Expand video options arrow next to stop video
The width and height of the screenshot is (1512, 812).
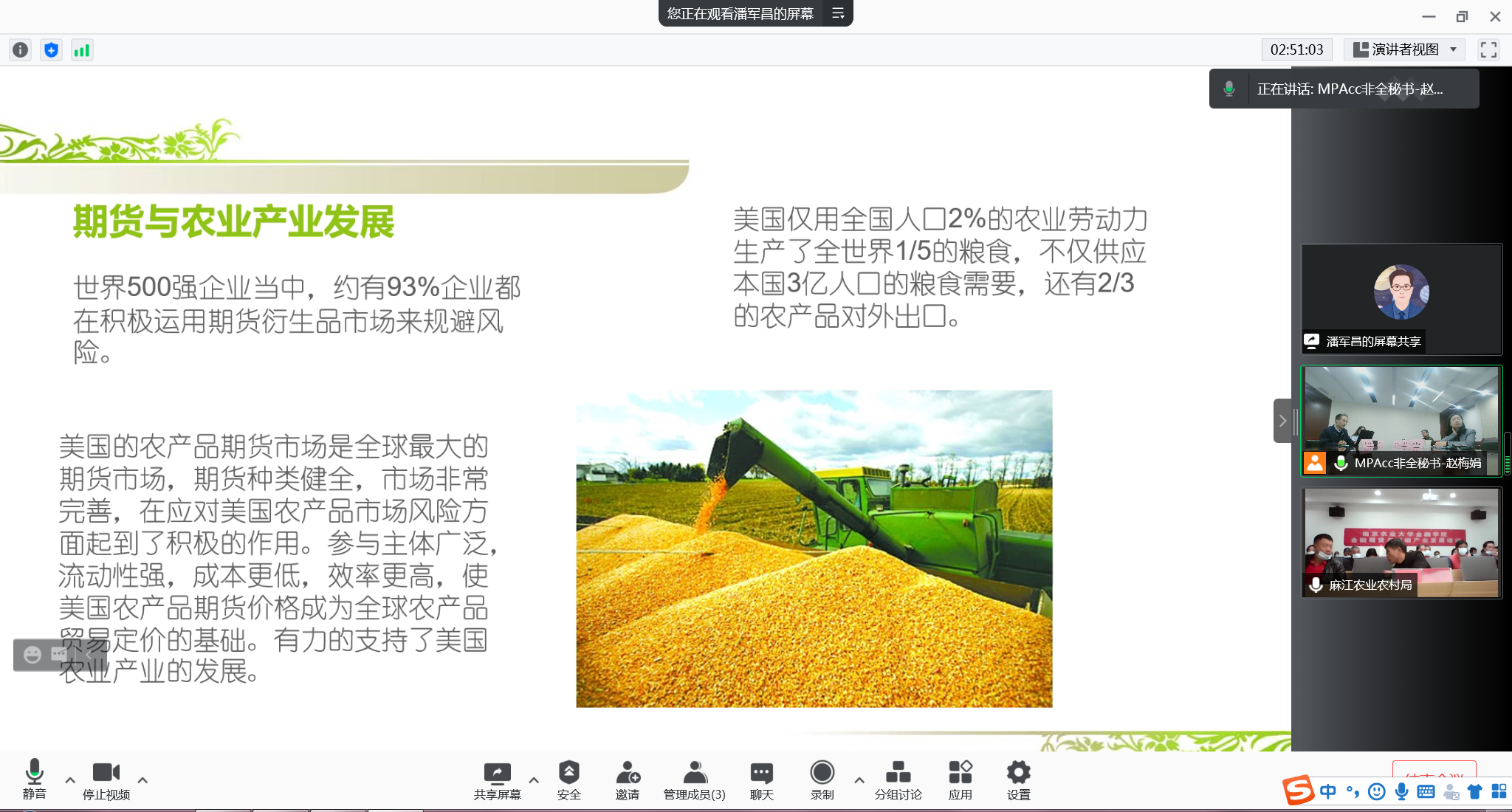(142, 780)
